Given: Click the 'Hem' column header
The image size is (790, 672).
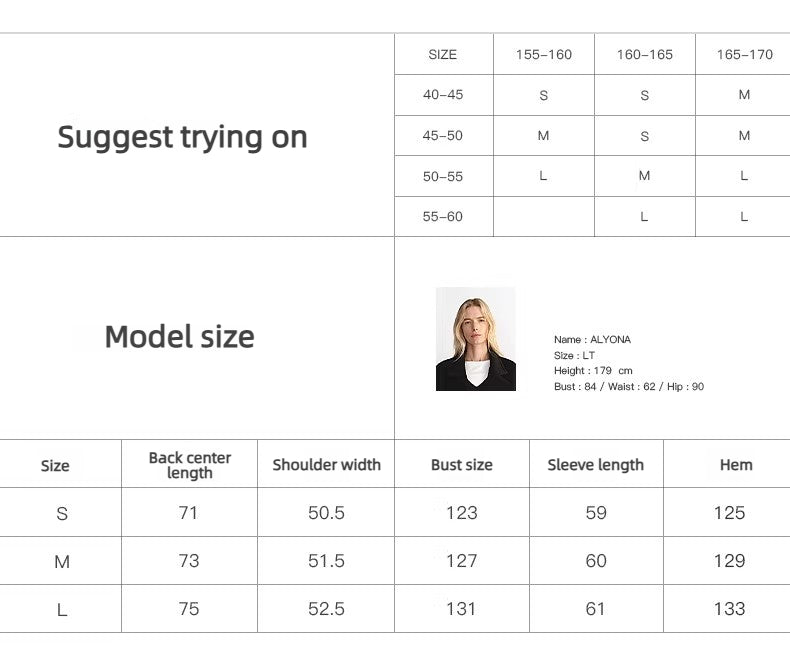Looking at the screenshot, I should coord(736,465).
